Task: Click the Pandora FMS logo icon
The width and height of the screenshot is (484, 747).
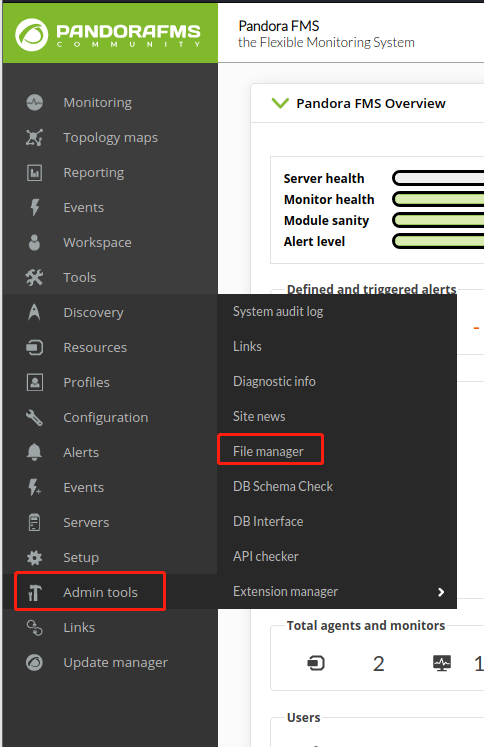Action: [31, 34]
